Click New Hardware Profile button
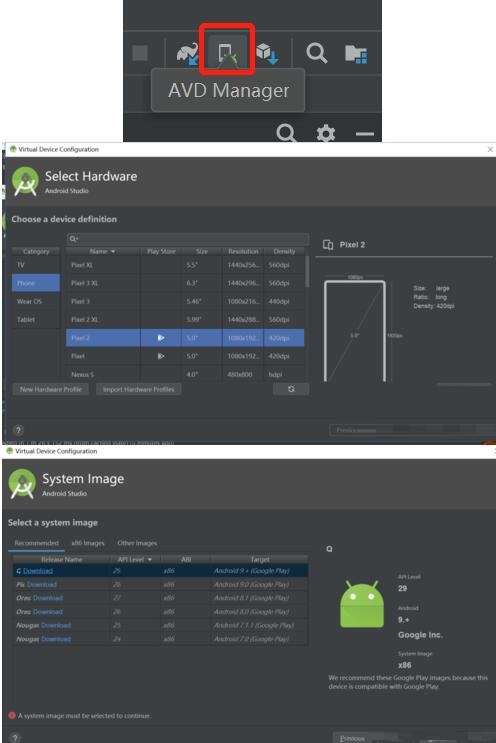The width and height of the screenshot is (496, 743). click(x=51, y=389)
